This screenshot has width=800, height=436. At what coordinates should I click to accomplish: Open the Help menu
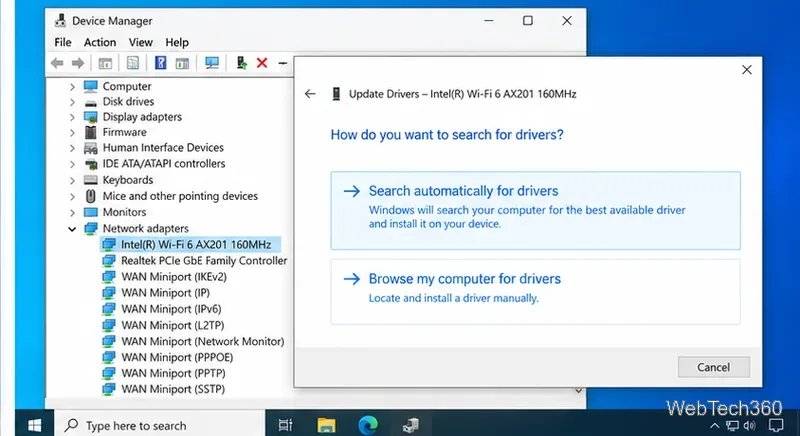tap(177, 42)
